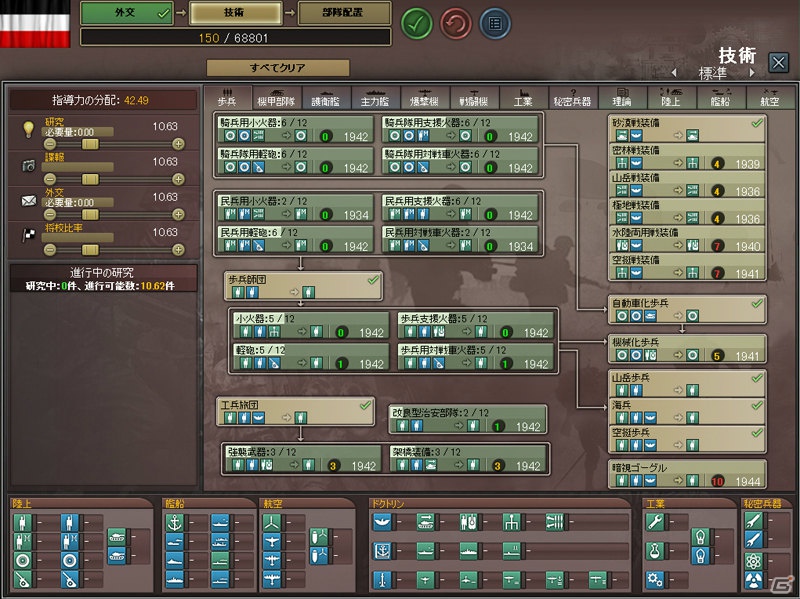Click the anchor icon in 艦船 panel

click(x=174, y=523)
